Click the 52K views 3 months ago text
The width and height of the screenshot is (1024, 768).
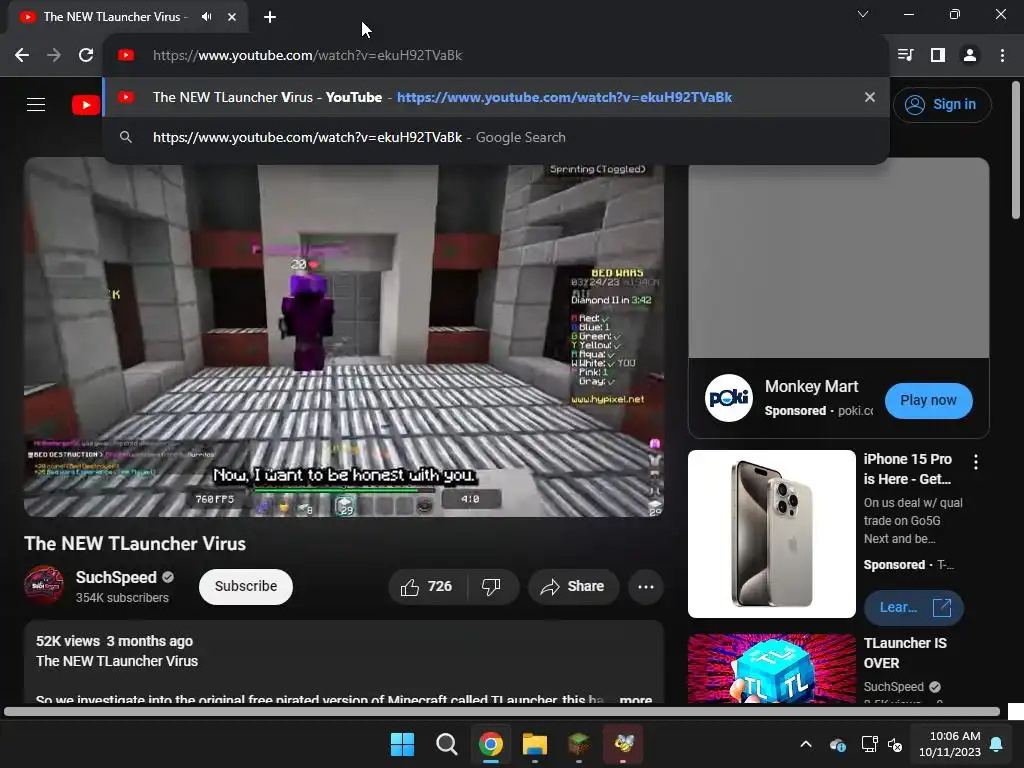click(x=114, y=641)
